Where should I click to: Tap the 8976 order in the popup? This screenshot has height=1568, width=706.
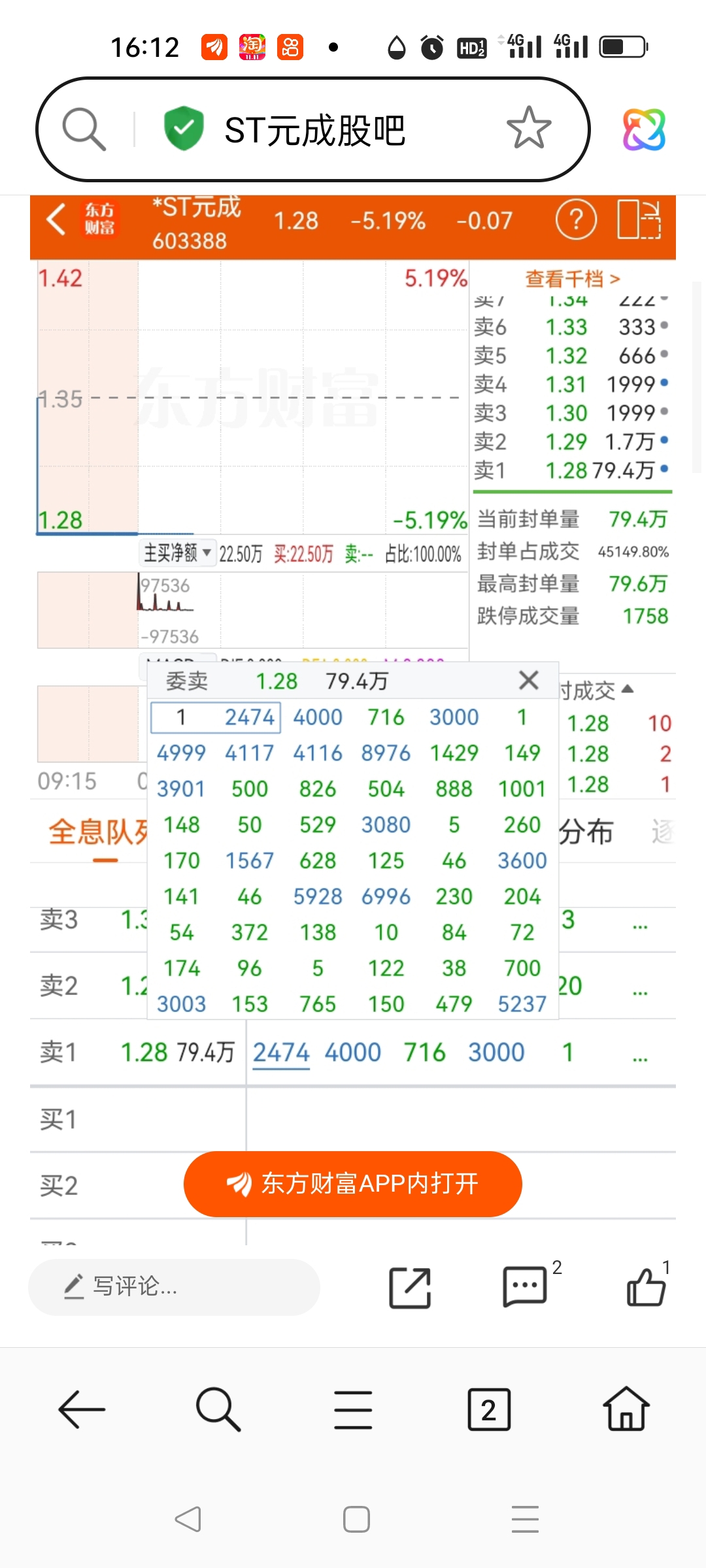click(x=386, y=753)
